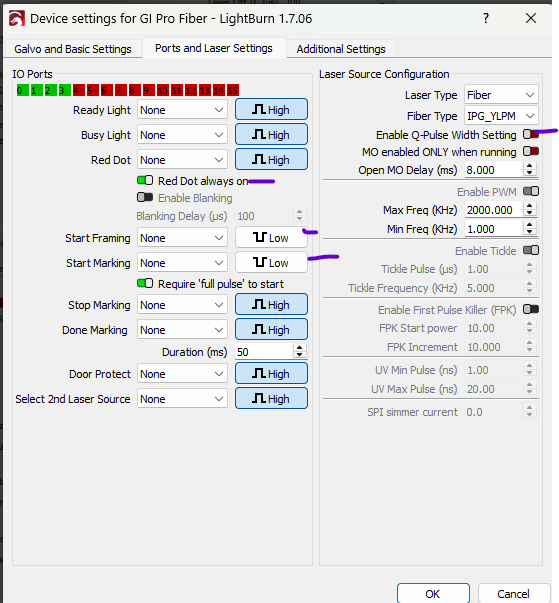Click IO port indicator 15

(x=233, y=90)
